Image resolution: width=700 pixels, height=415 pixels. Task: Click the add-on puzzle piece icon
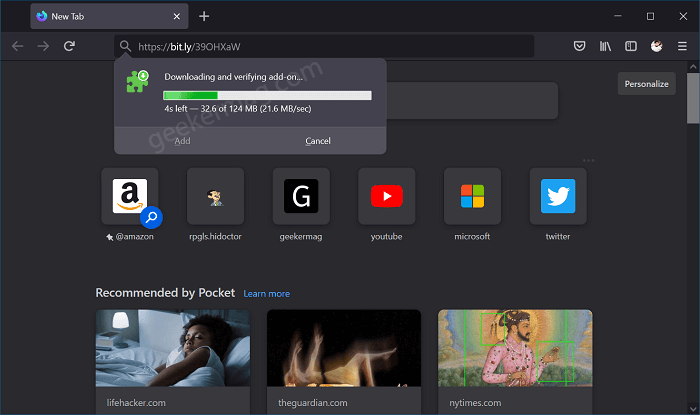tap(138, 81)
